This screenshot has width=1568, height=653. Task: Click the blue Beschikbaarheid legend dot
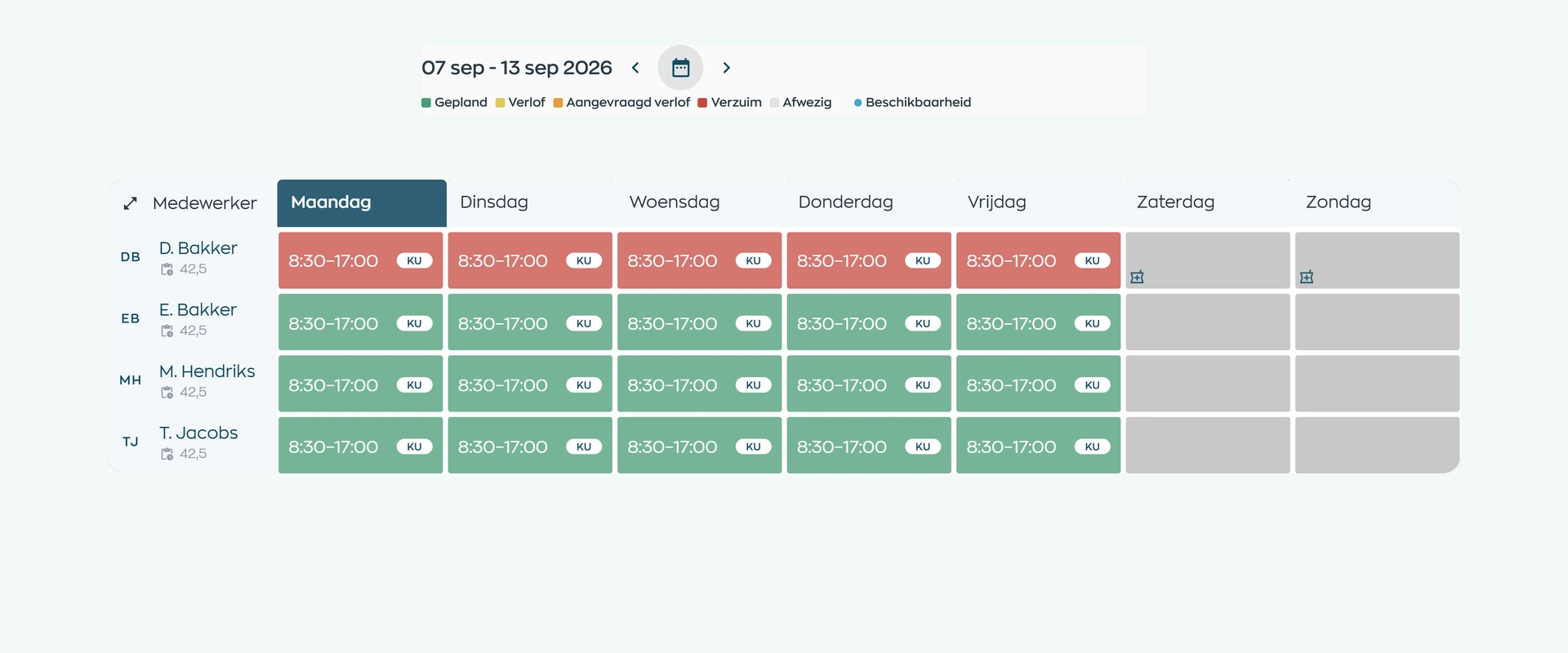tap(857, 103)
